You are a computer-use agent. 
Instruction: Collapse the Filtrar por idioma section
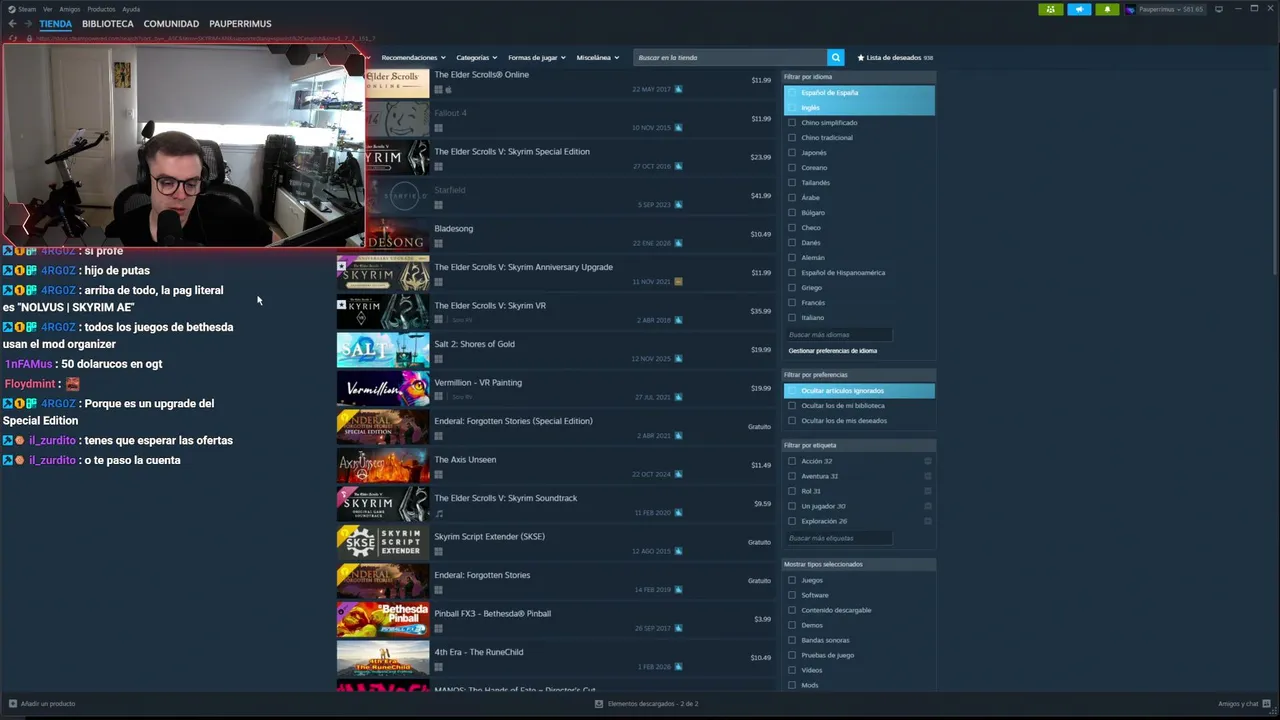[x=860, y=76]
